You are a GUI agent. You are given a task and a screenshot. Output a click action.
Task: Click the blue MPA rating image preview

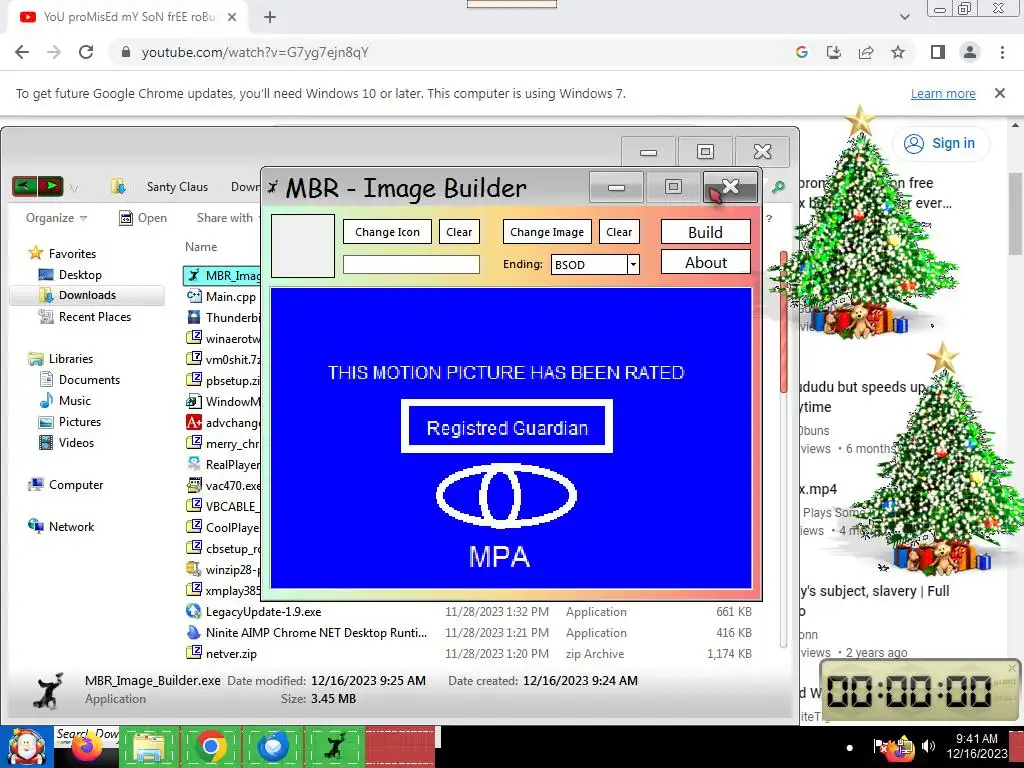pyautogui.click(x=511, y=438)
